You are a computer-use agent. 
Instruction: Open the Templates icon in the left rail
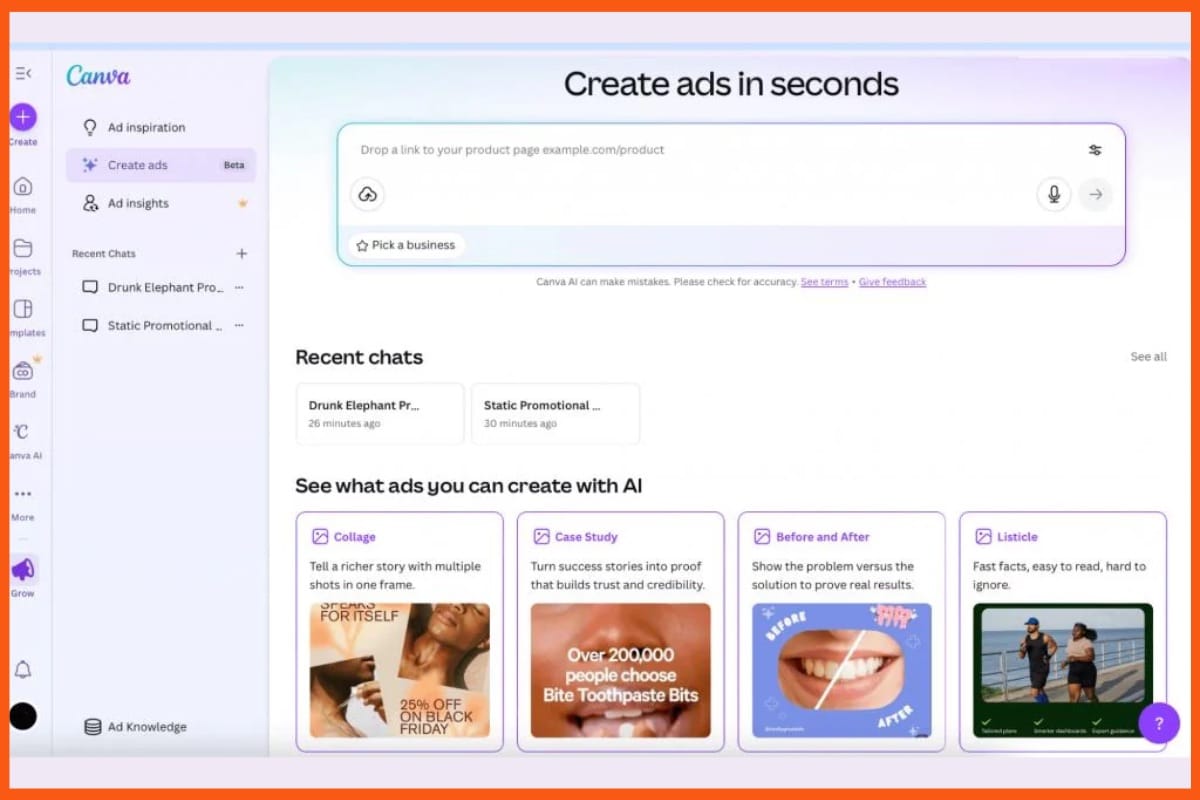tap(23, 309)
